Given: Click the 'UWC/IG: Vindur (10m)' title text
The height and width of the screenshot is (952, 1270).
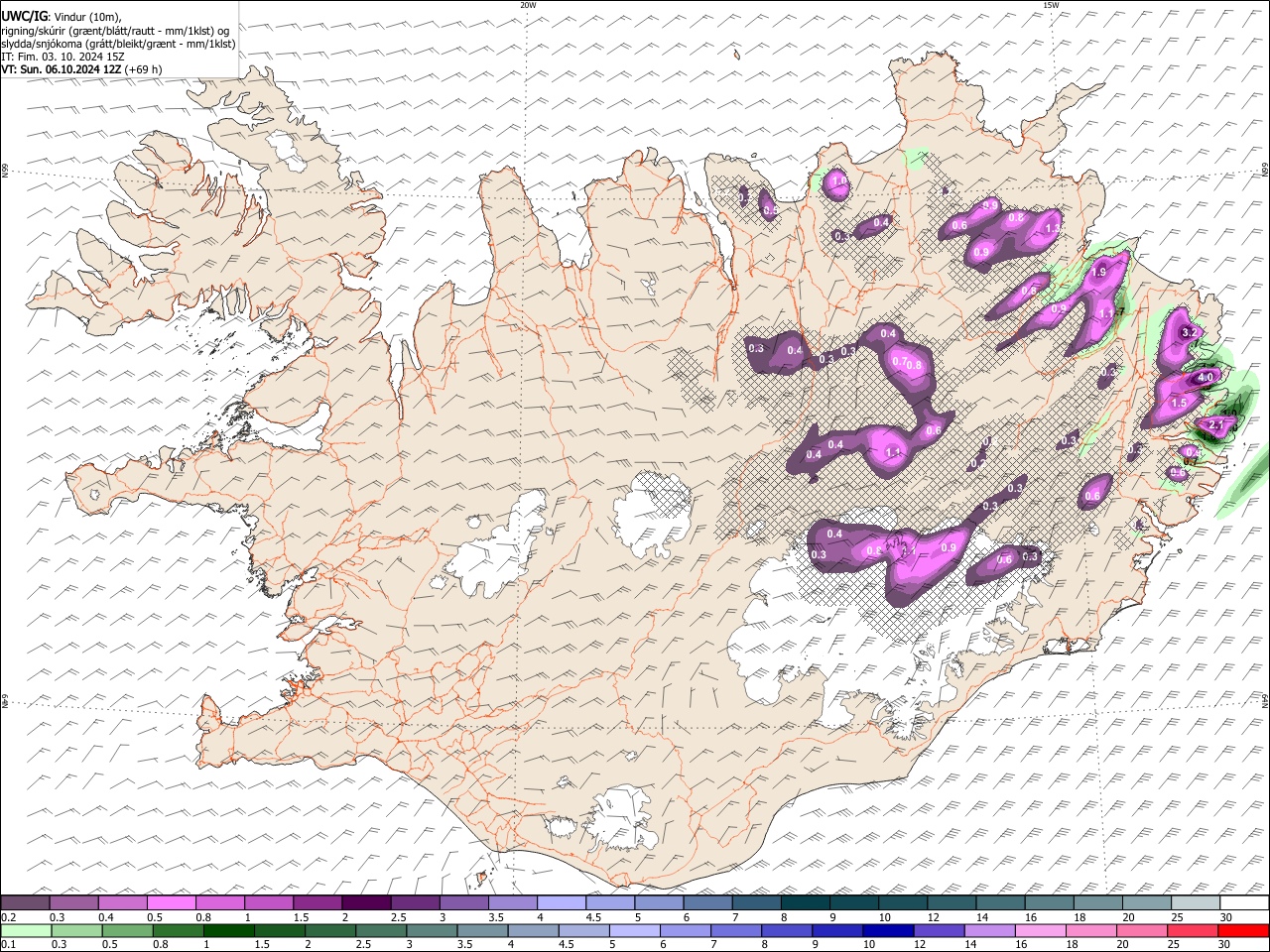Looking at the screenshot, I should [x=61, y=17].
